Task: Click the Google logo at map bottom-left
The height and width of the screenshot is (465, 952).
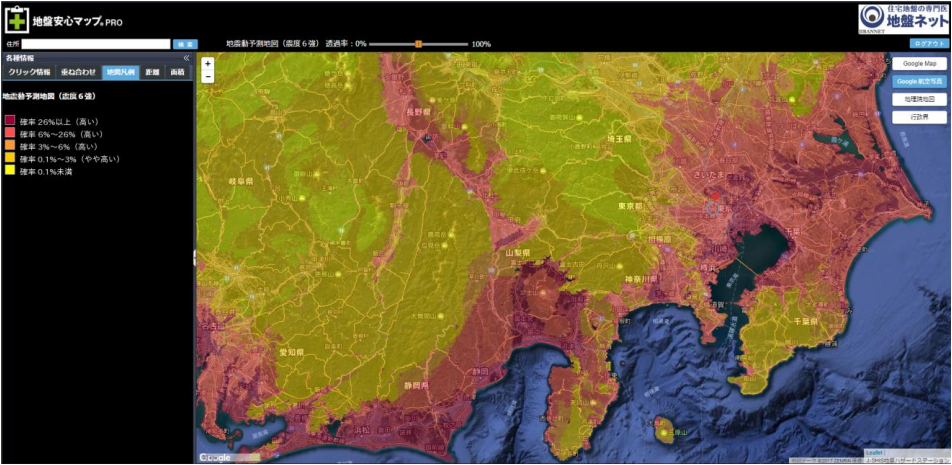Action: [215, 458]
